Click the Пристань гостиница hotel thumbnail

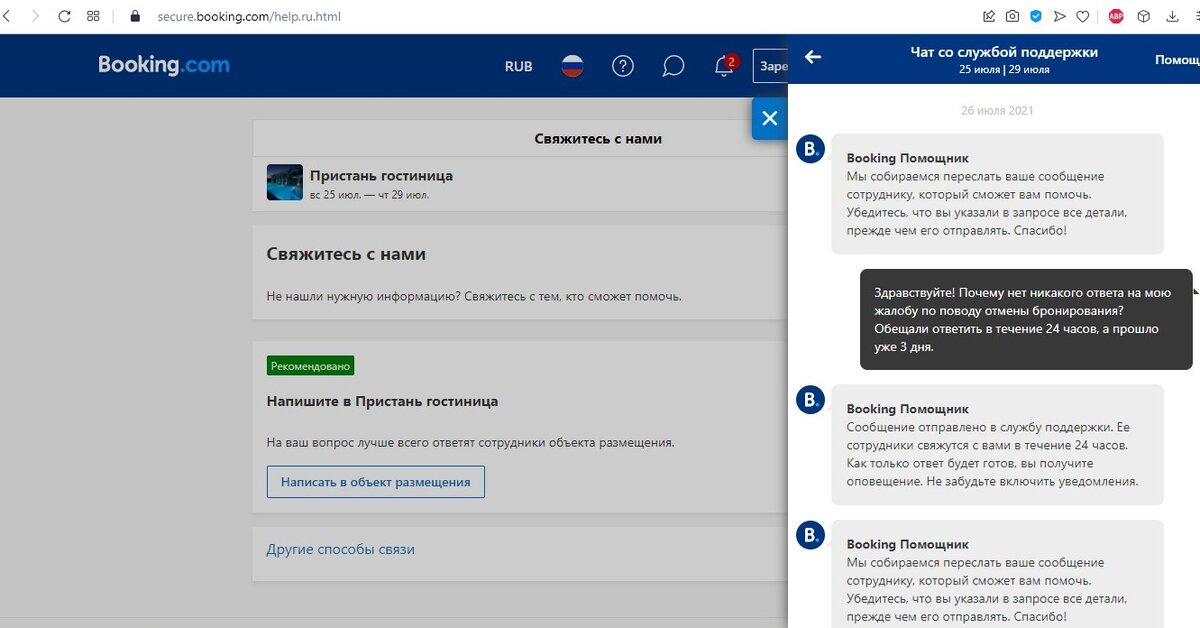pyautogui.click(x=285, y=182)
